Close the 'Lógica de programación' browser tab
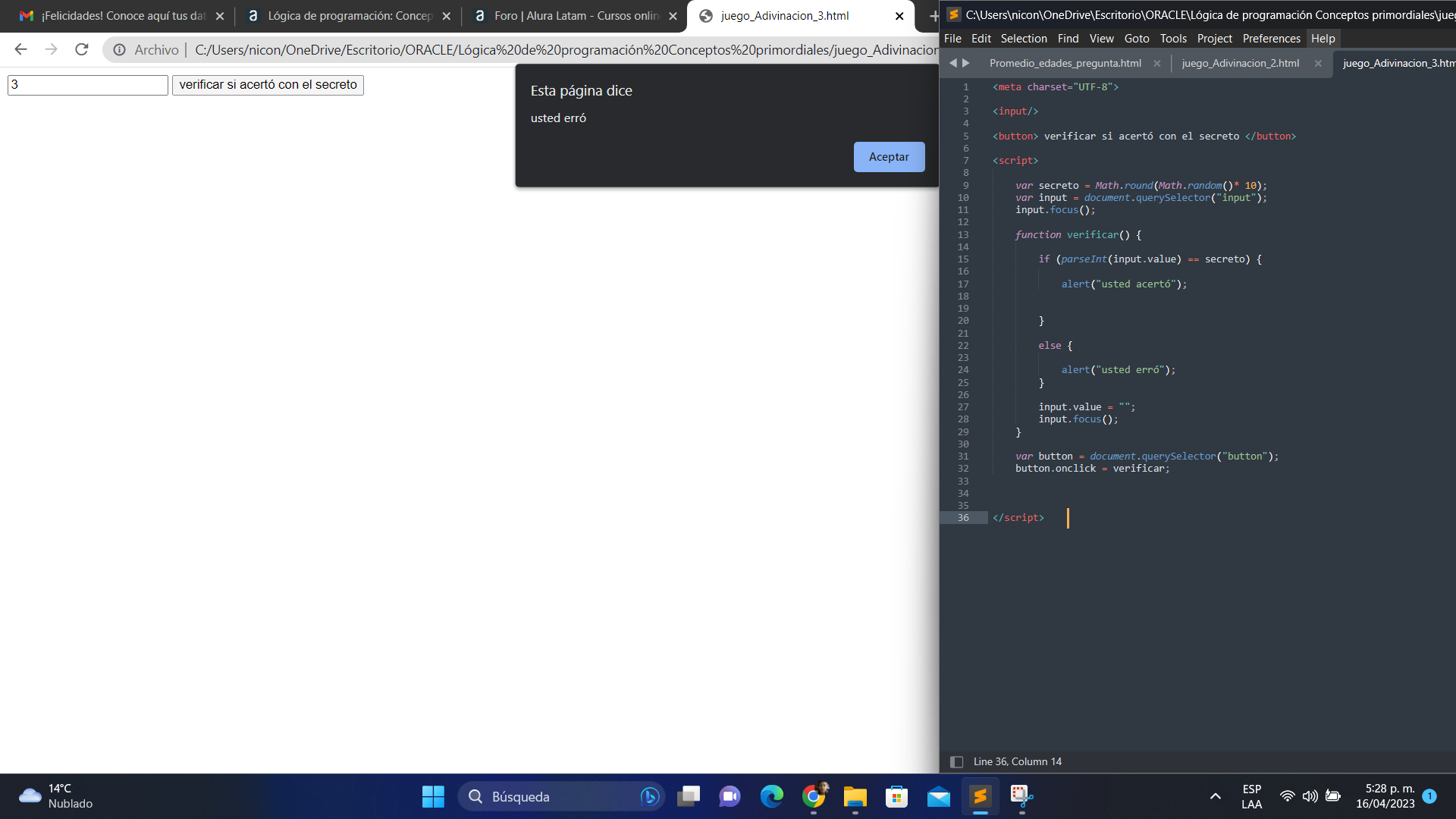 (447, 16)
